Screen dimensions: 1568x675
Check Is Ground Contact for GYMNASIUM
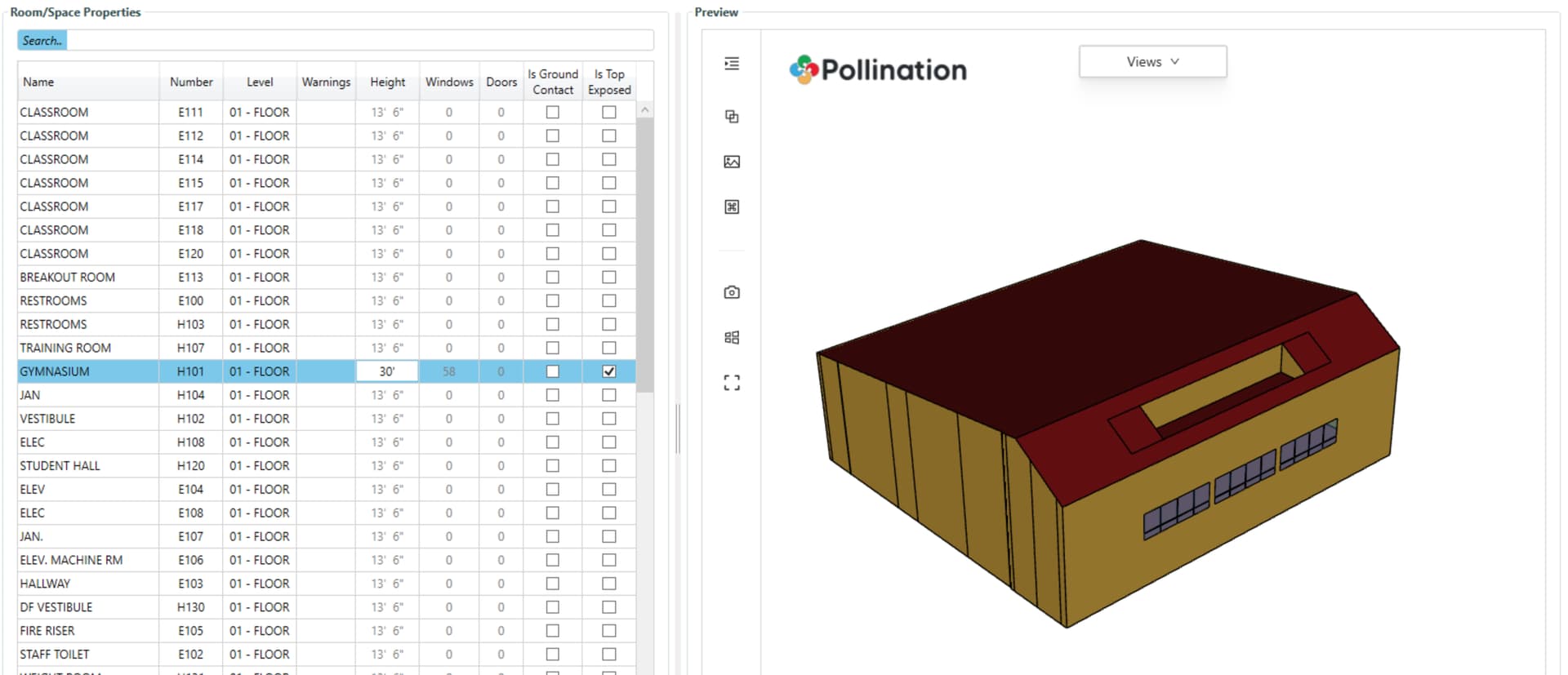[x=553, y=371]
